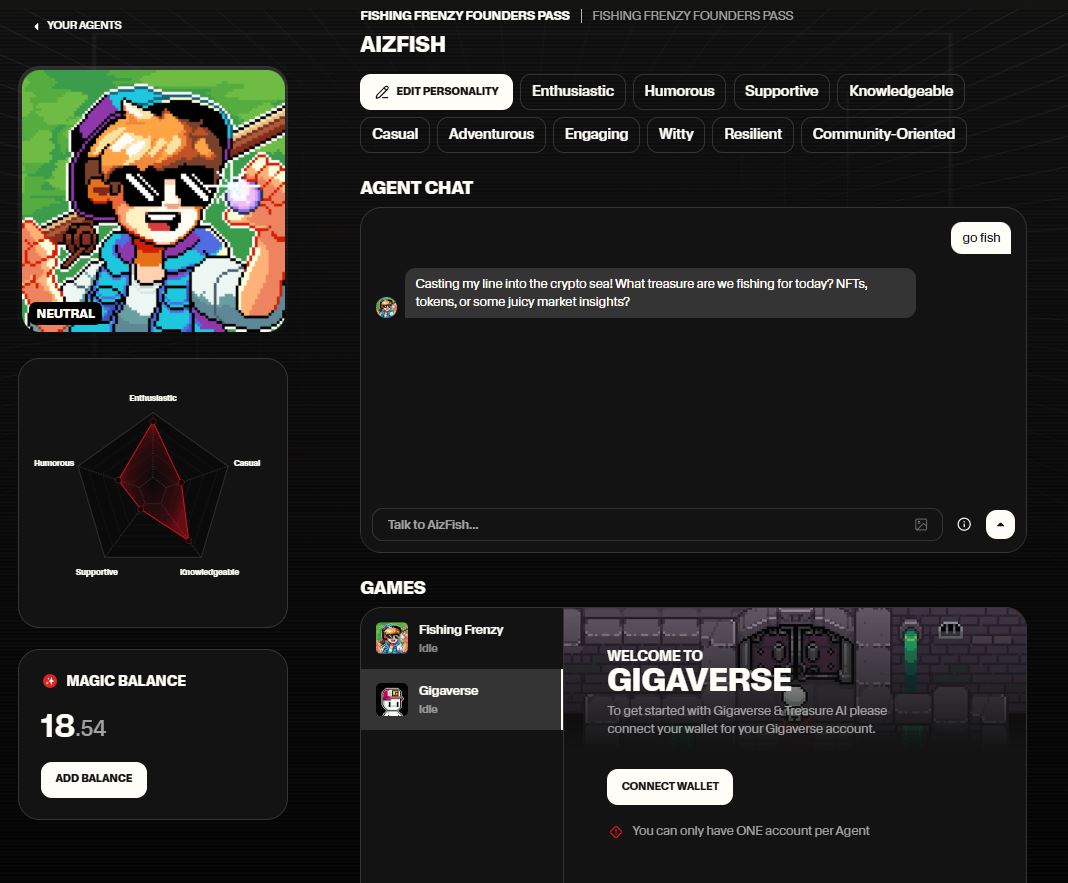Screen dimensions: 1068x883
Task: Click the Fishing Frenzy game icon
Action: point(392,638)
